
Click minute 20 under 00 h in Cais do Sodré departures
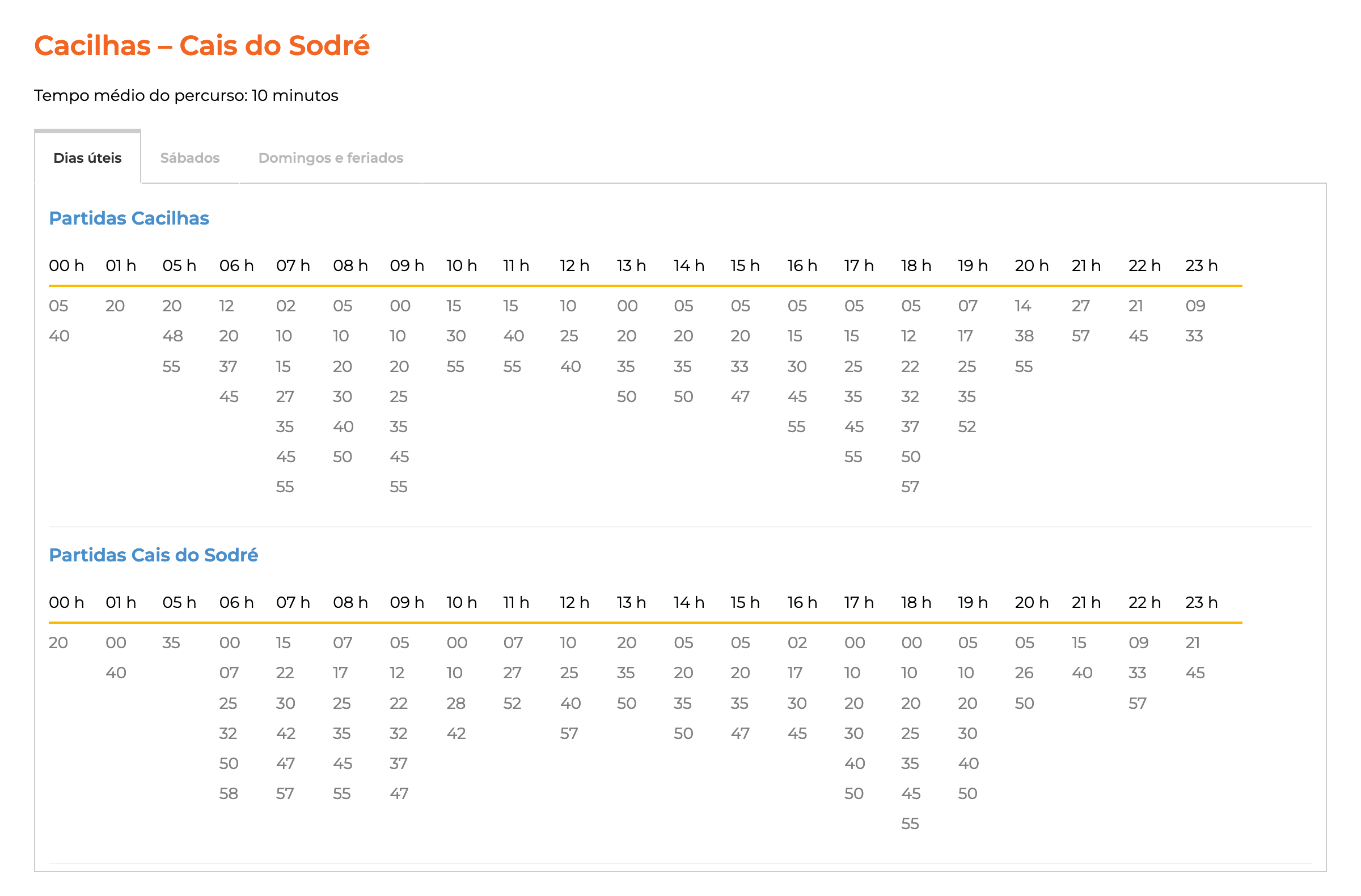pos(58,643)
